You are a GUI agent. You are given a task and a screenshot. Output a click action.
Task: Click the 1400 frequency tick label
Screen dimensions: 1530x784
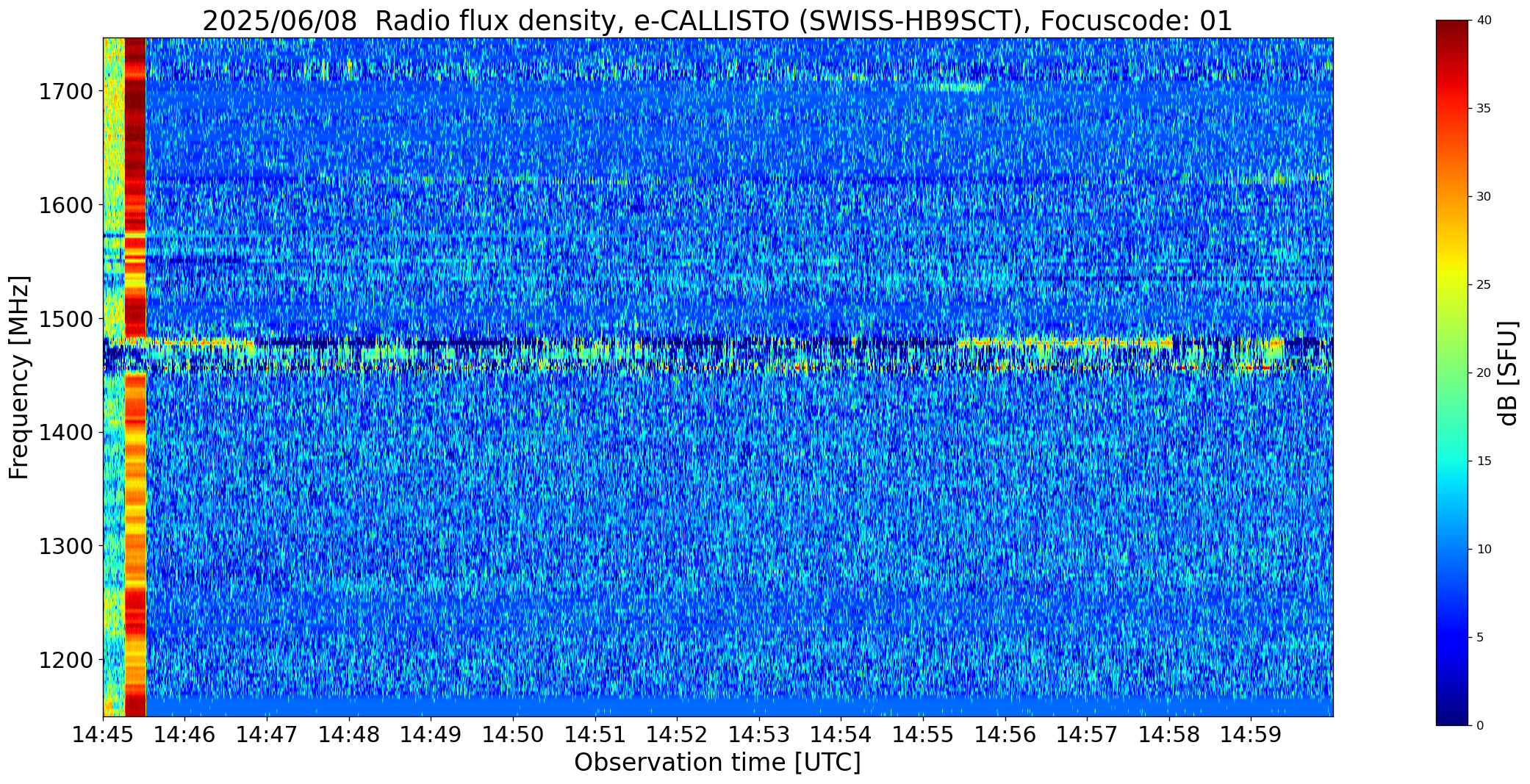tap(65, 433)
